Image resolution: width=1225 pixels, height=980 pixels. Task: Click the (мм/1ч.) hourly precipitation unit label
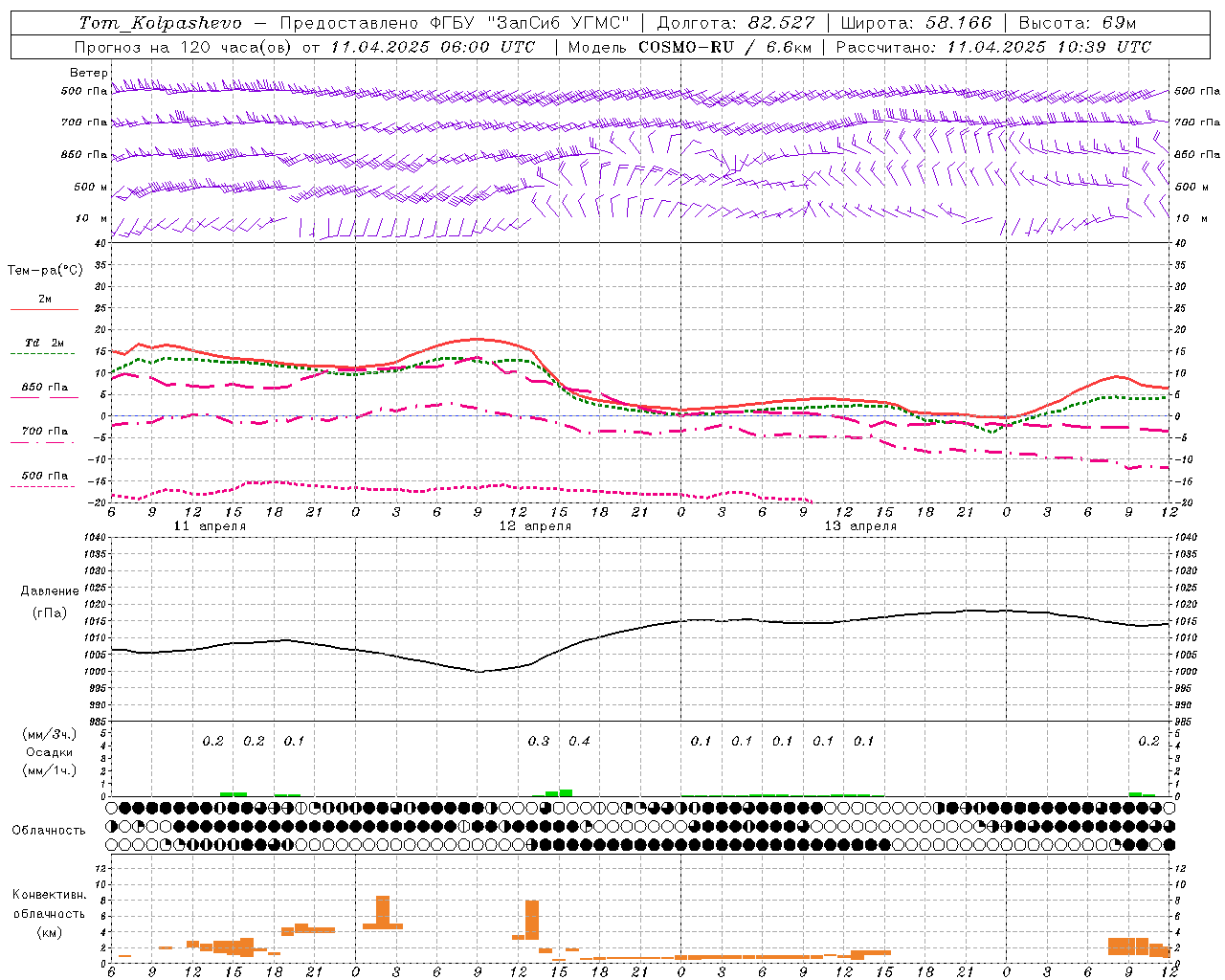tap(50, 769)
